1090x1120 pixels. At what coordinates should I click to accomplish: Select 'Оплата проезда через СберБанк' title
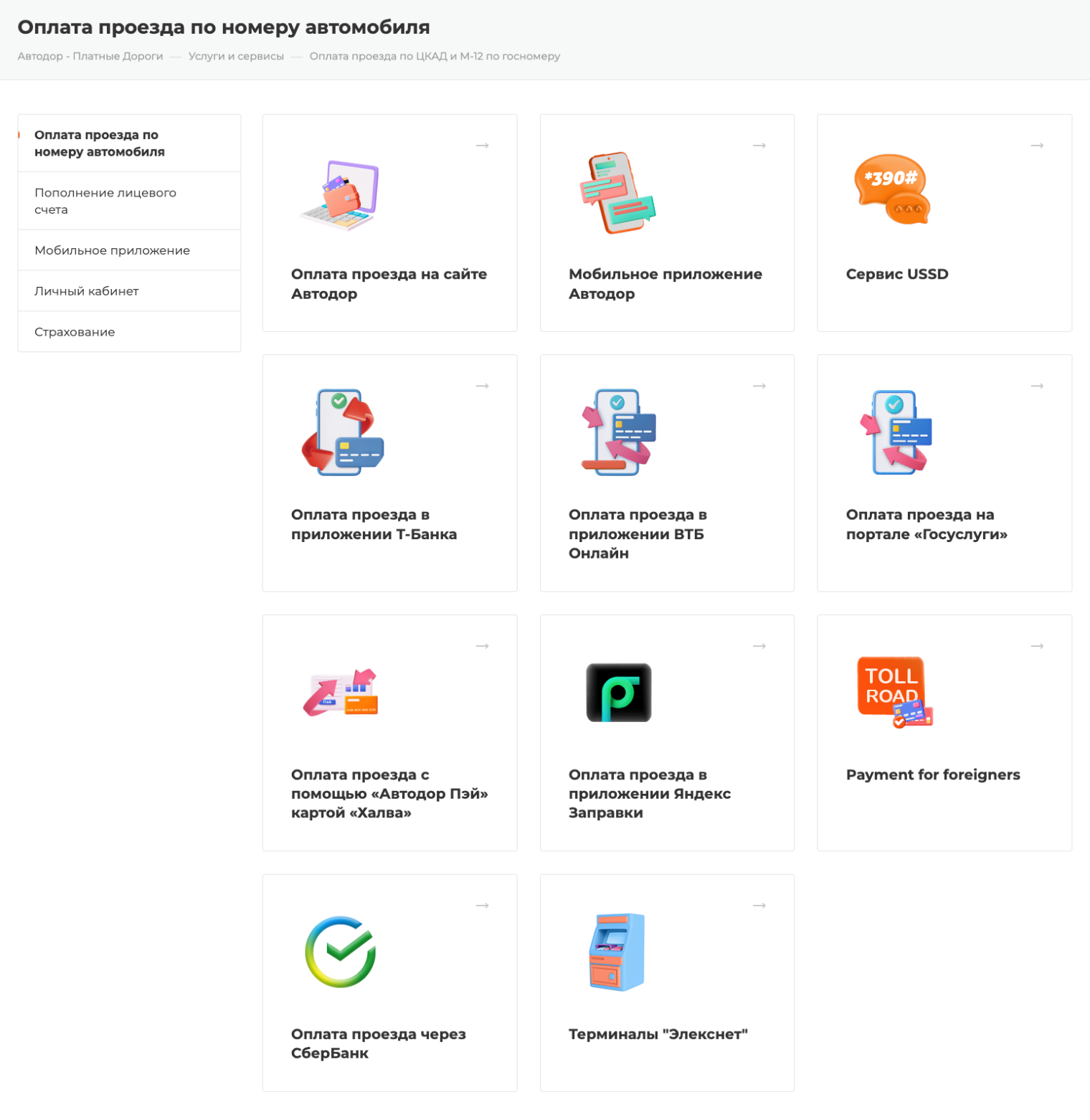coord(379,1043)
